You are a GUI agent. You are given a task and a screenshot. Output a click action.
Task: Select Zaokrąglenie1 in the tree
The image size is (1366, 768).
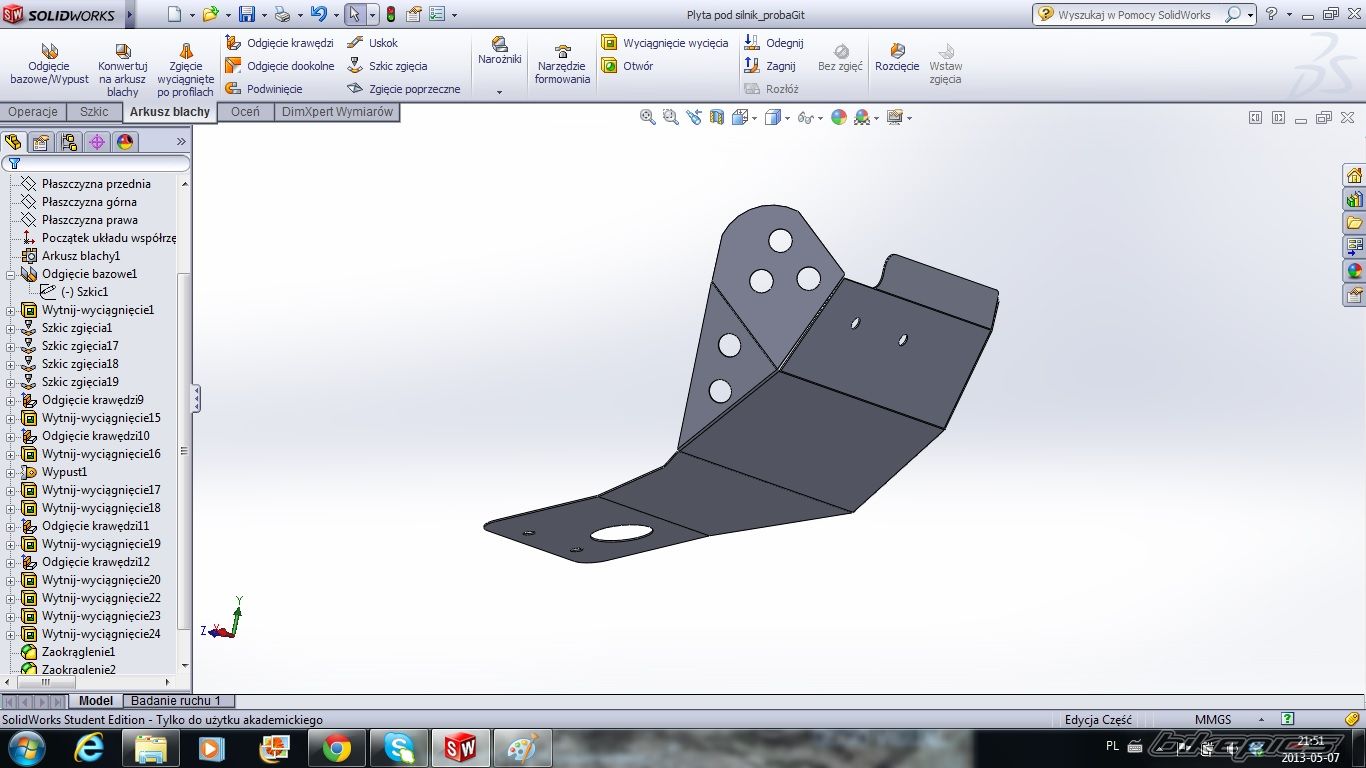point(78,652)
